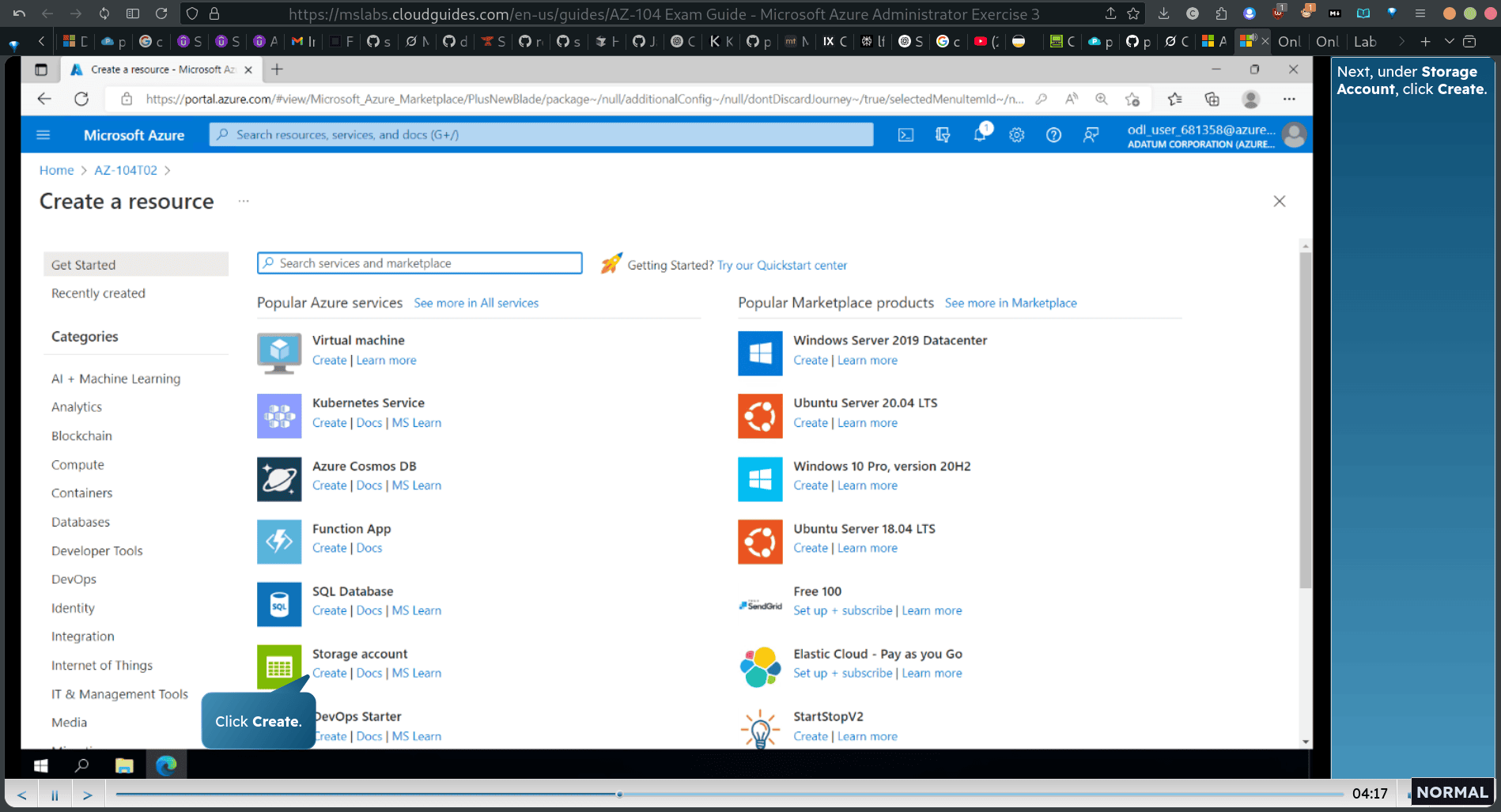This screenshot has width=1501, height=812.
Task: Click Windows 10 Pro 20H2 icon
Action: [x=760, y=479]
